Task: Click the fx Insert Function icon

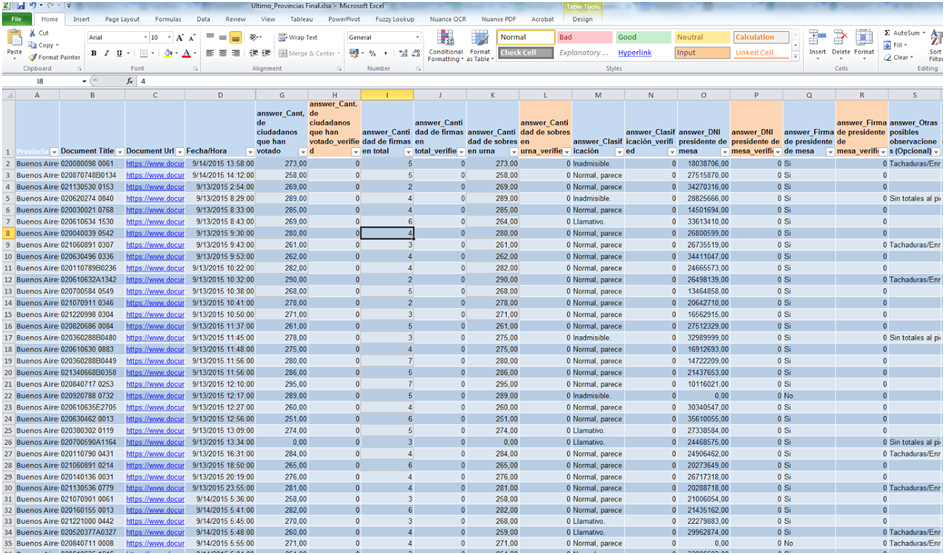Action: tap(130, 81)
